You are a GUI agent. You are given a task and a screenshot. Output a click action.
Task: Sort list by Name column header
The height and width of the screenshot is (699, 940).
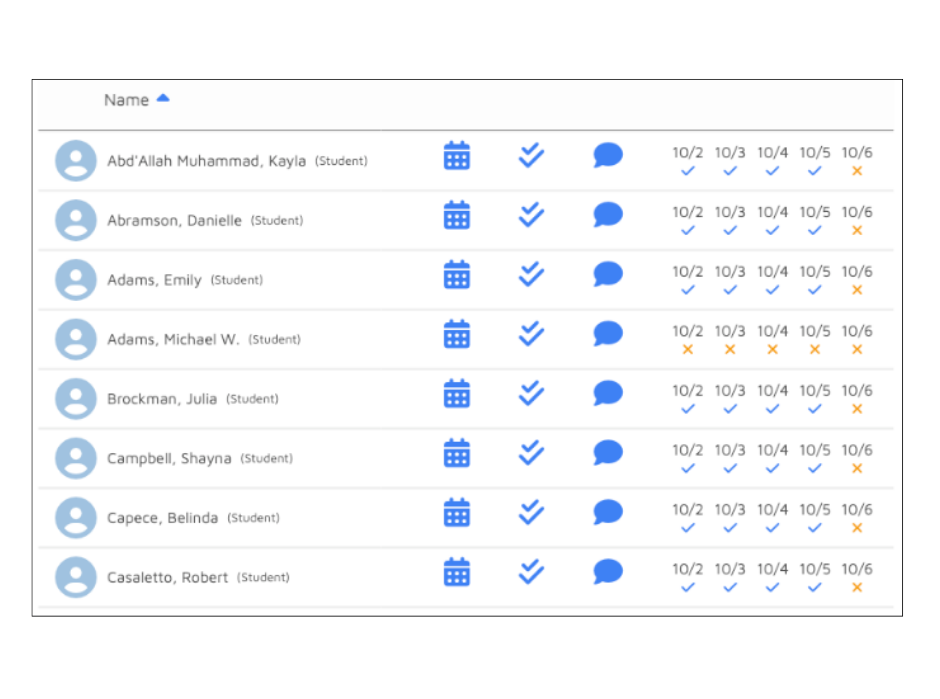click(126, 100)
